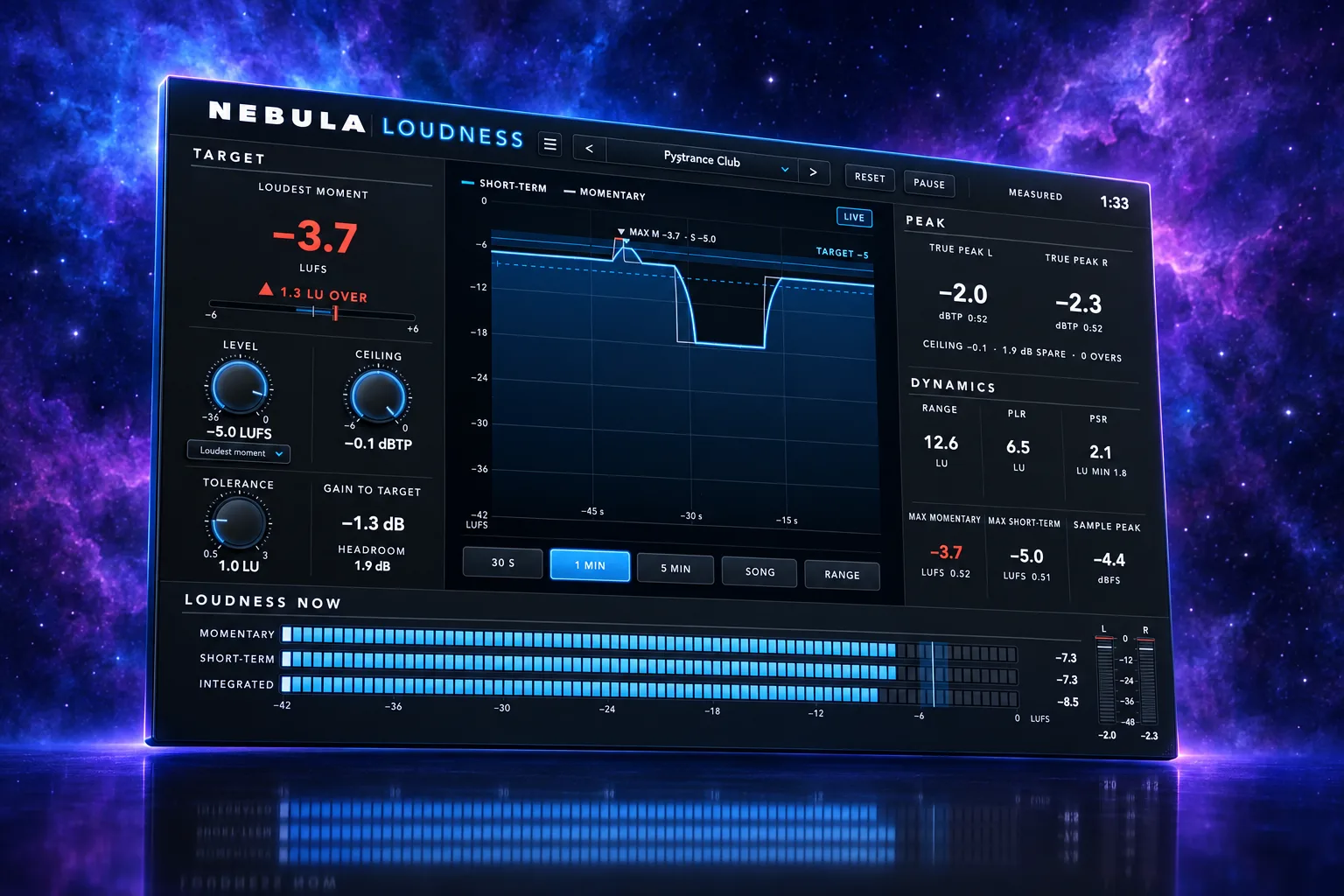The height and width of the screenshot is (896, 1344).
Task: Click the -3.7 LUFS loudest moment value
Action: [314, 237]
